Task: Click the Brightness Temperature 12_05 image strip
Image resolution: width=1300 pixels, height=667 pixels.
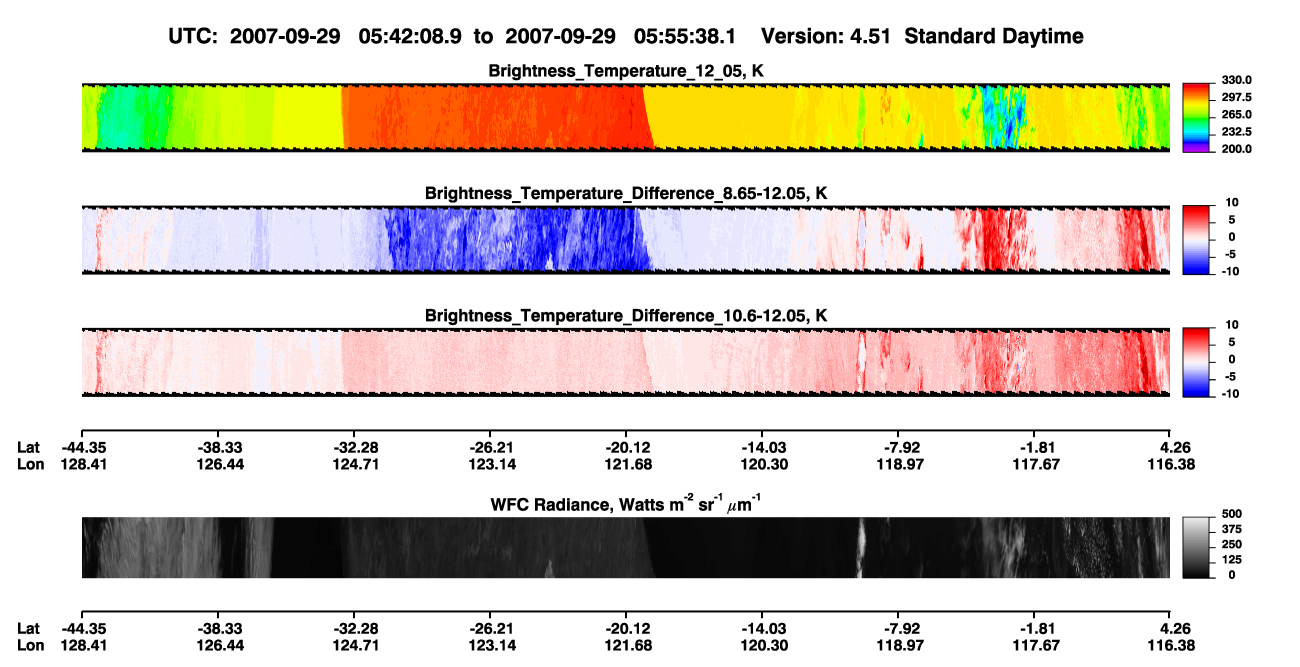Action: click(626, 118)
